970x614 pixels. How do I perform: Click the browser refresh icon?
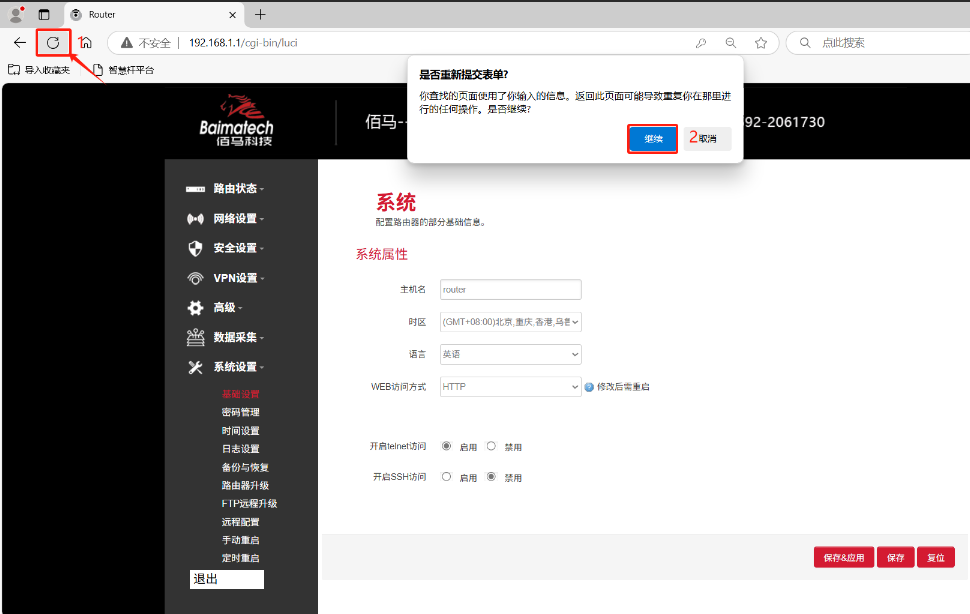(x=53, y=42)
